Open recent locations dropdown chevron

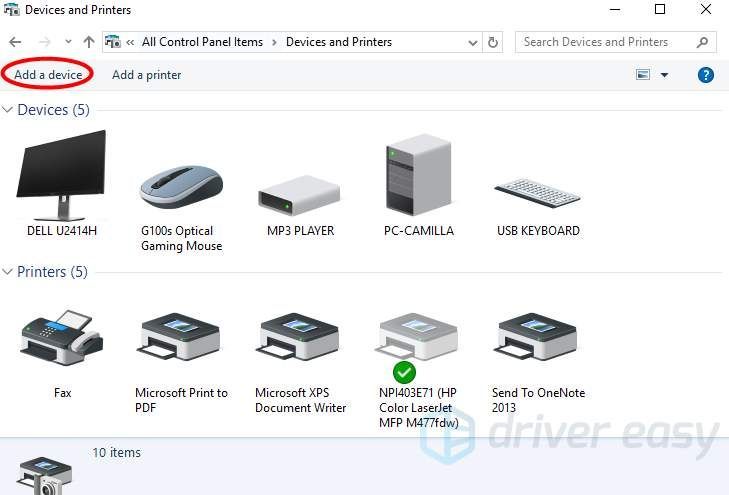[x=68, y=42]
